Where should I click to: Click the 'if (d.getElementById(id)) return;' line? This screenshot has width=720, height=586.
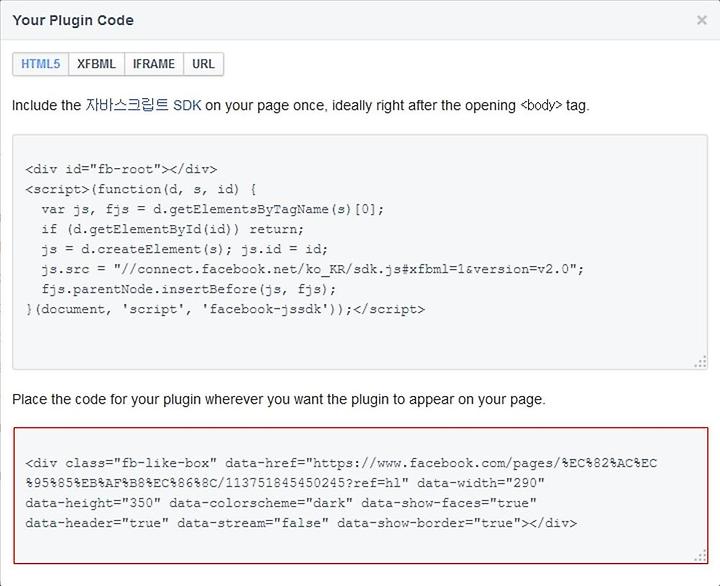point(173,229)
